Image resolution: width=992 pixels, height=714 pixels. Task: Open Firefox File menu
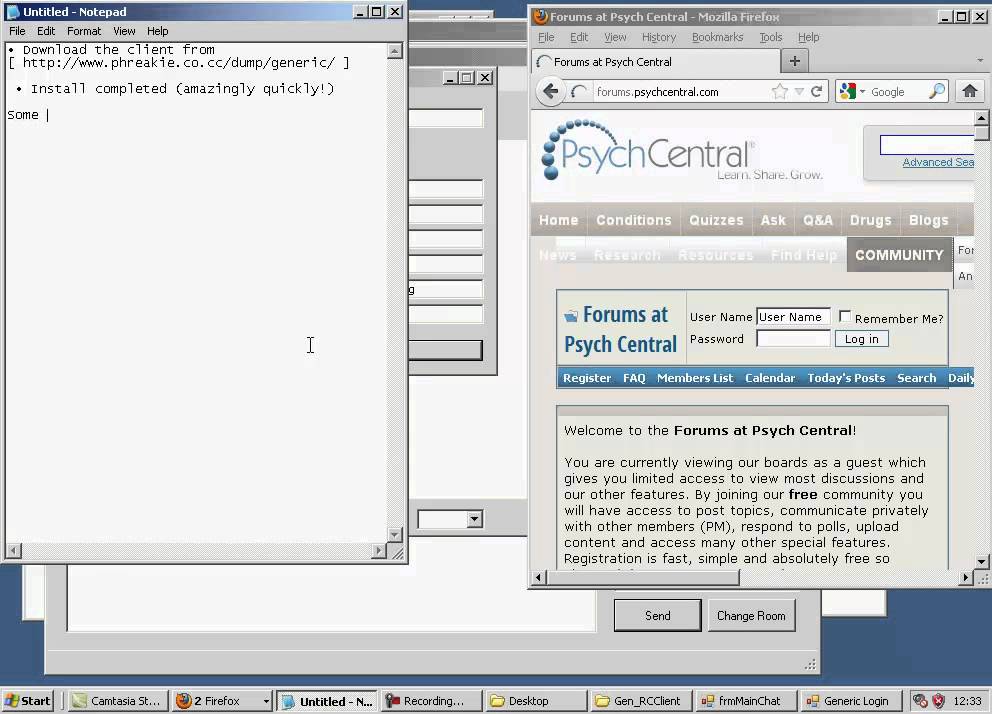546,37
